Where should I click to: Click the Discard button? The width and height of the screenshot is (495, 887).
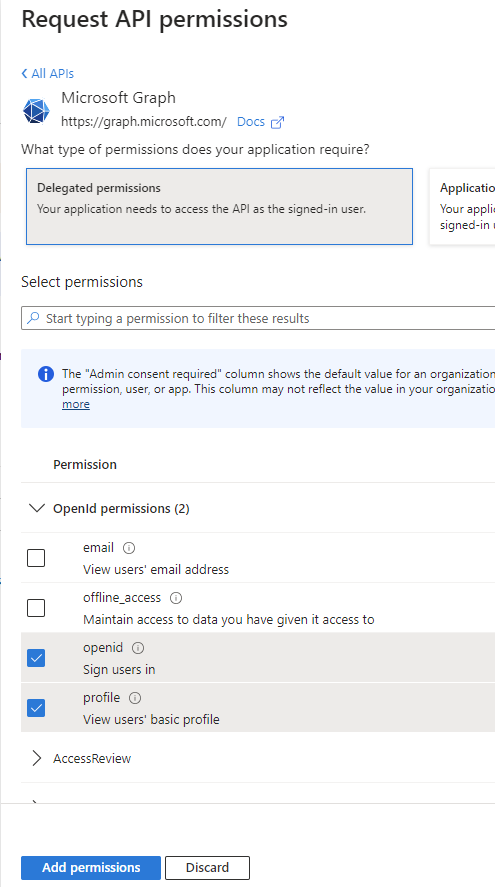208,868
